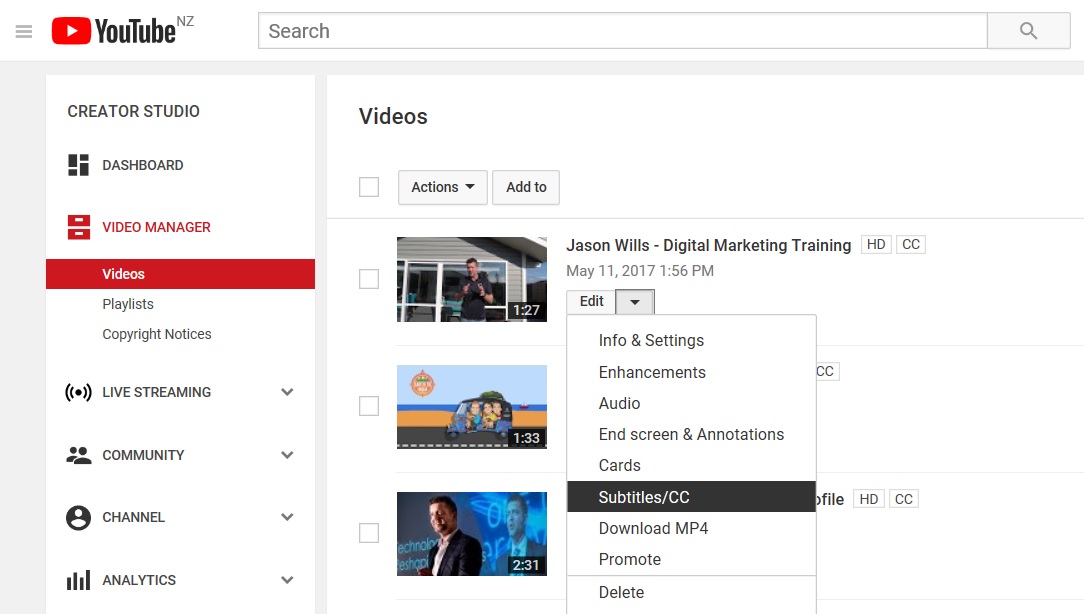This screenshot has height=614, width=1084.
Task: Select Subtitles/CC menu item
Action: (x=691, y=496)
